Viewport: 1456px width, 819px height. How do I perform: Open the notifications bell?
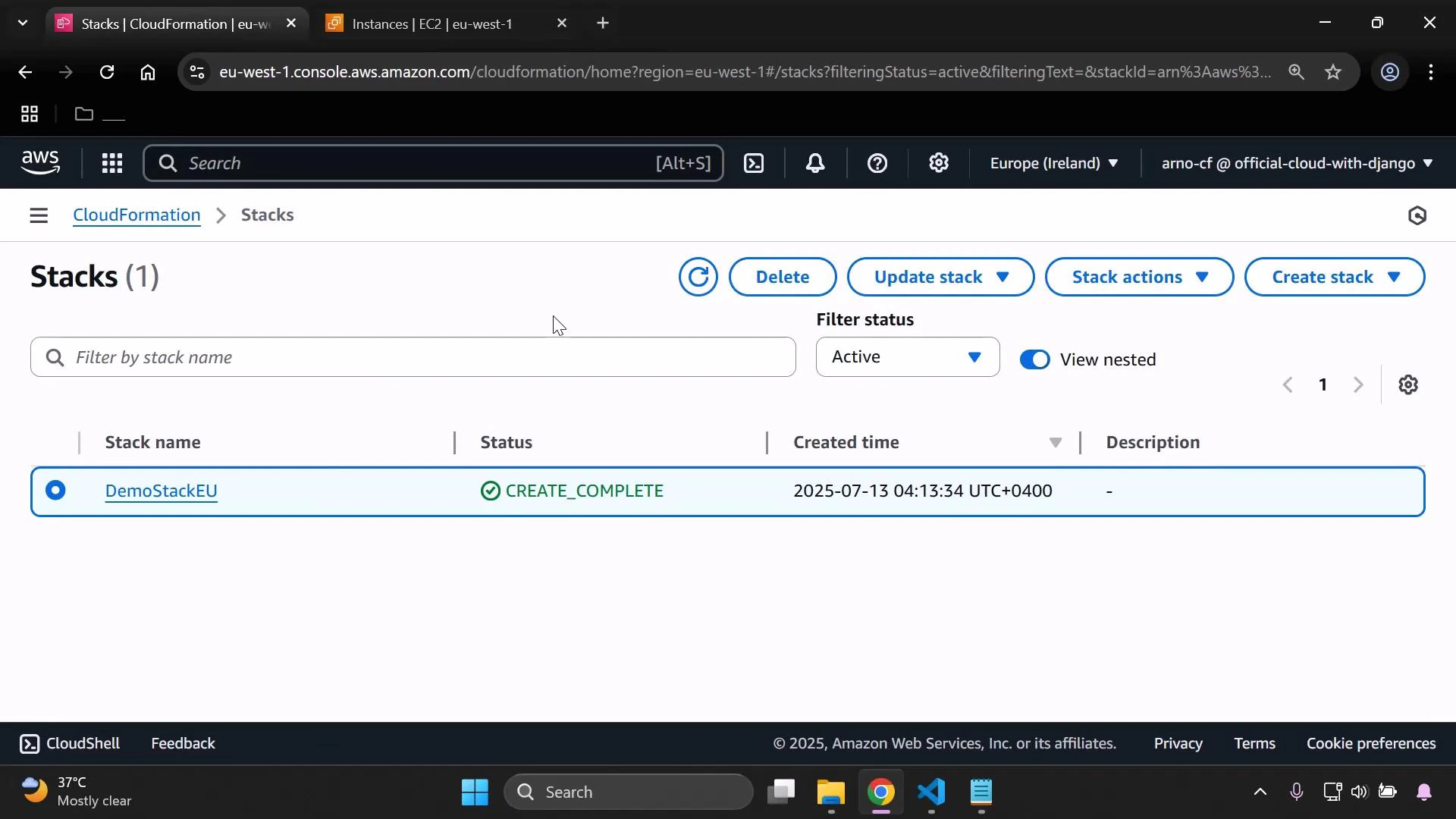tap(814, 163)
